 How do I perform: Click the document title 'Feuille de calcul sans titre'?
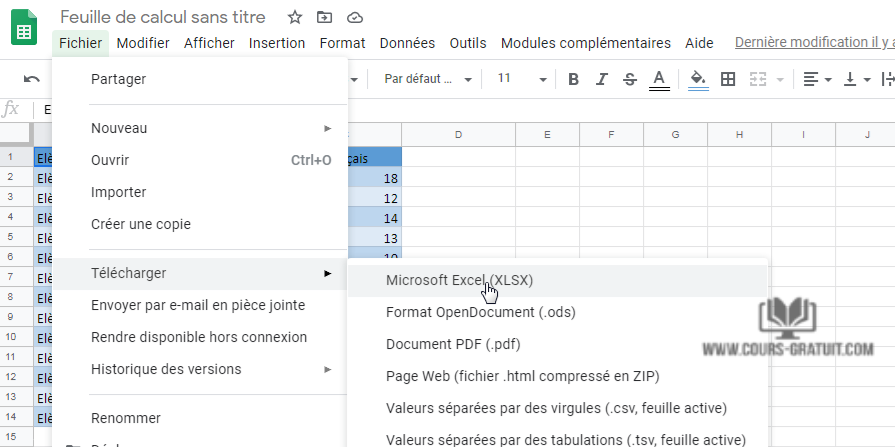point(163,17)
